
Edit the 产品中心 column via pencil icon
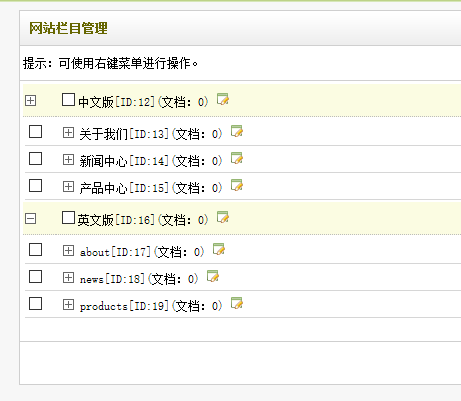pos(237,185)
